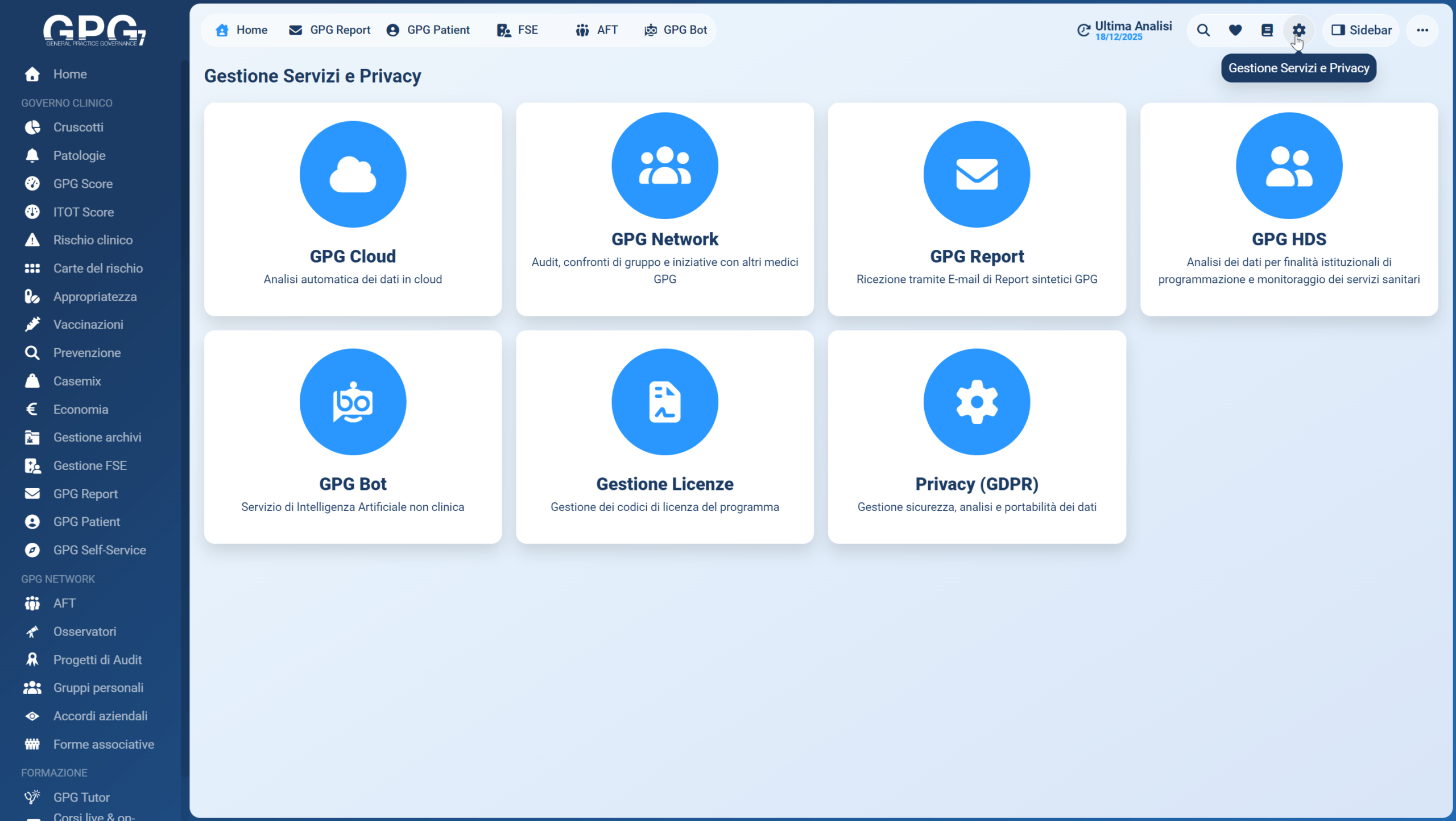Select Progetti di Audit sidebar item
Screen dimensions: 1456x821
[x=97, y=659]
